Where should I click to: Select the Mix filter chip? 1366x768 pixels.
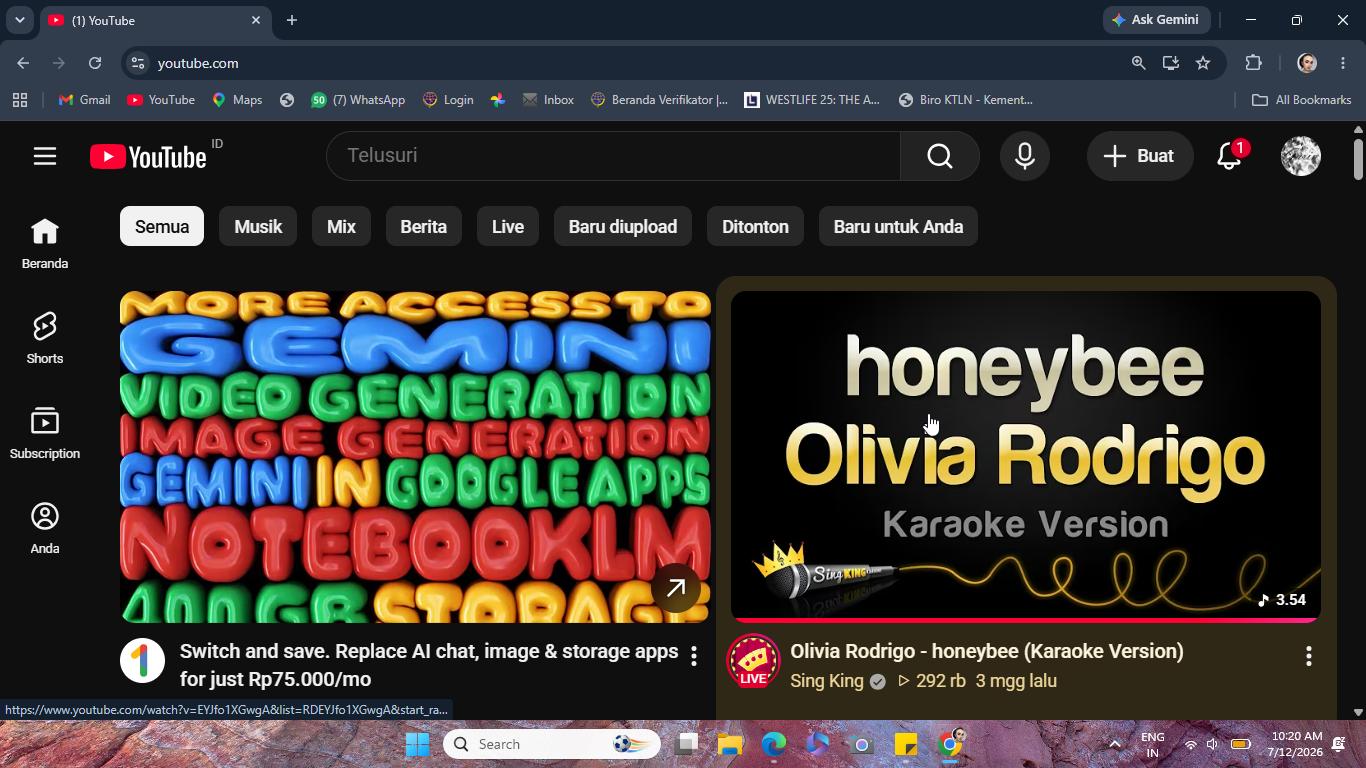pyautogui.click(x=341, y=227)
